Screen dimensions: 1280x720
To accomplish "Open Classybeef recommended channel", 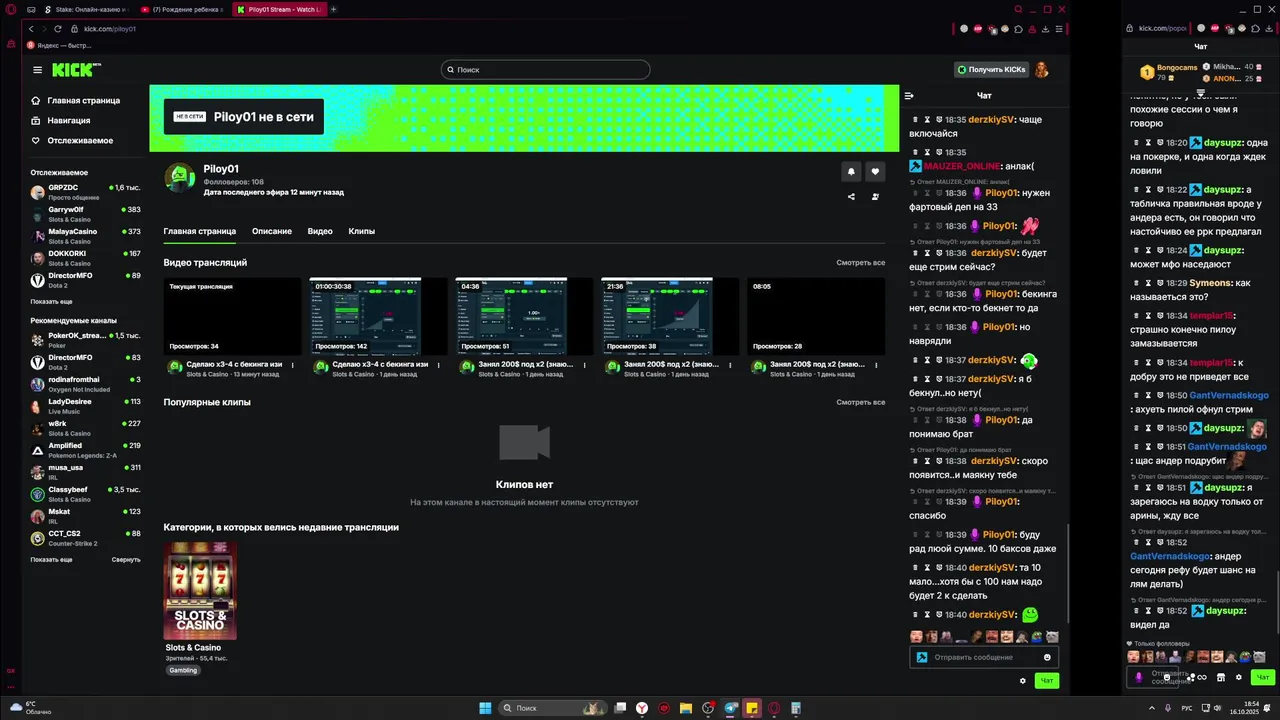I will point(85,494).
